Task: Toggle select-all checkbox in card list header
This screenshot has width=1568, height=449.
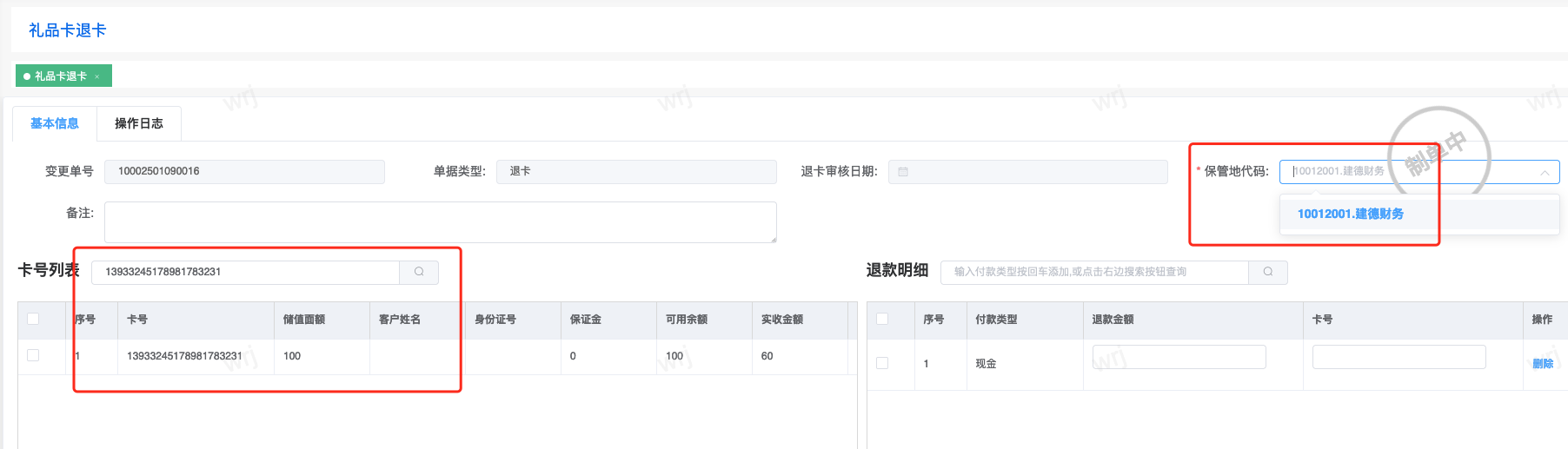Action: click(x=33, y=319)
